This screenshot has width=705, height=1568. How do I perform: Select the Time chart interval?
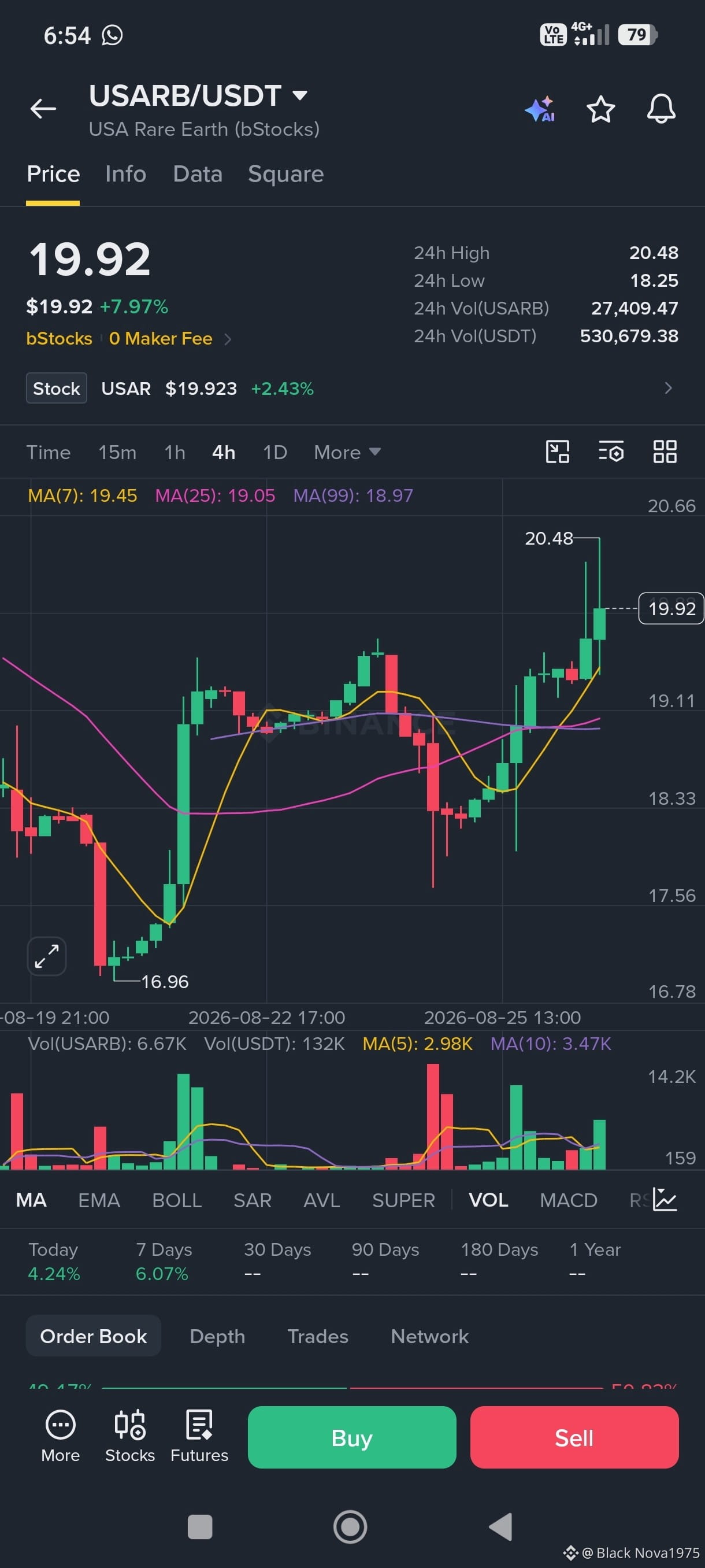48,452
